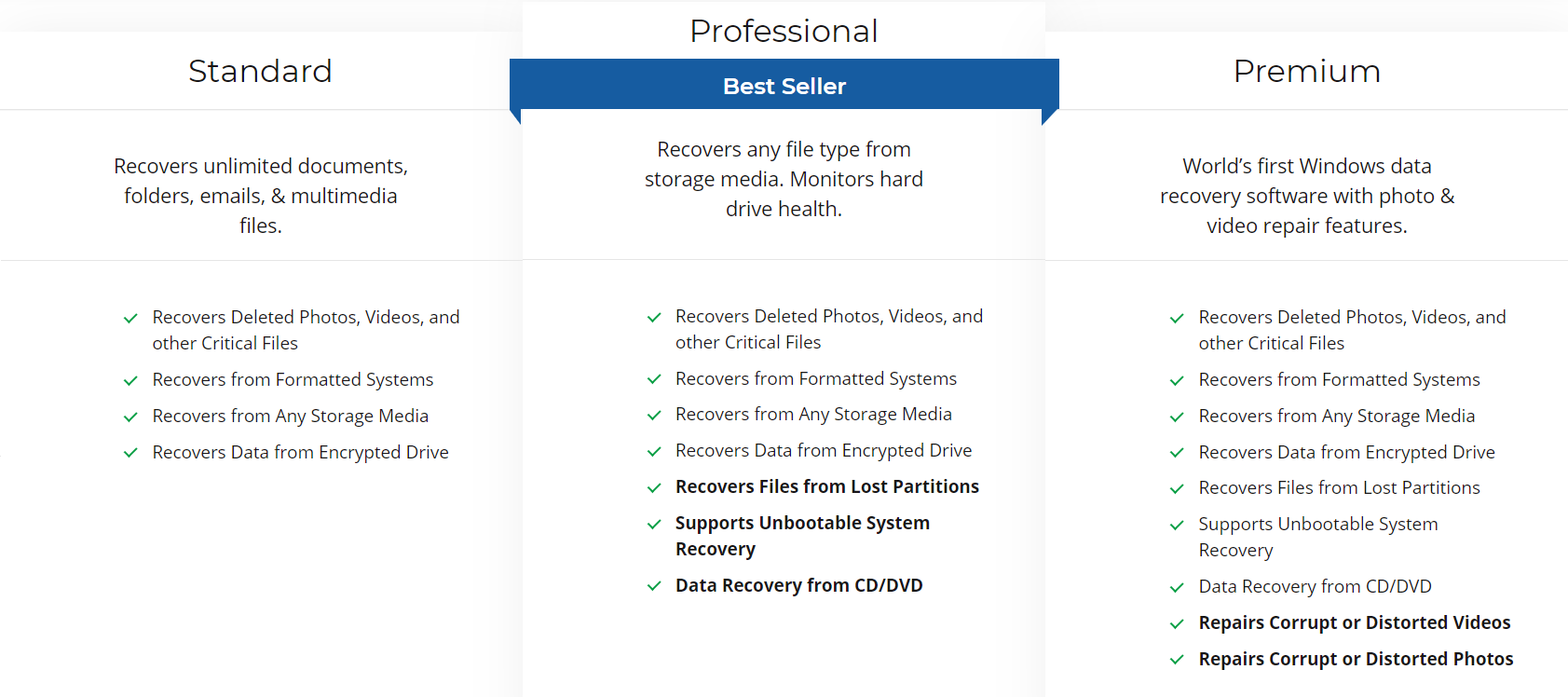Click the blue Best Seller banner
1568x697 pixels.
click(x=784, y=86)
